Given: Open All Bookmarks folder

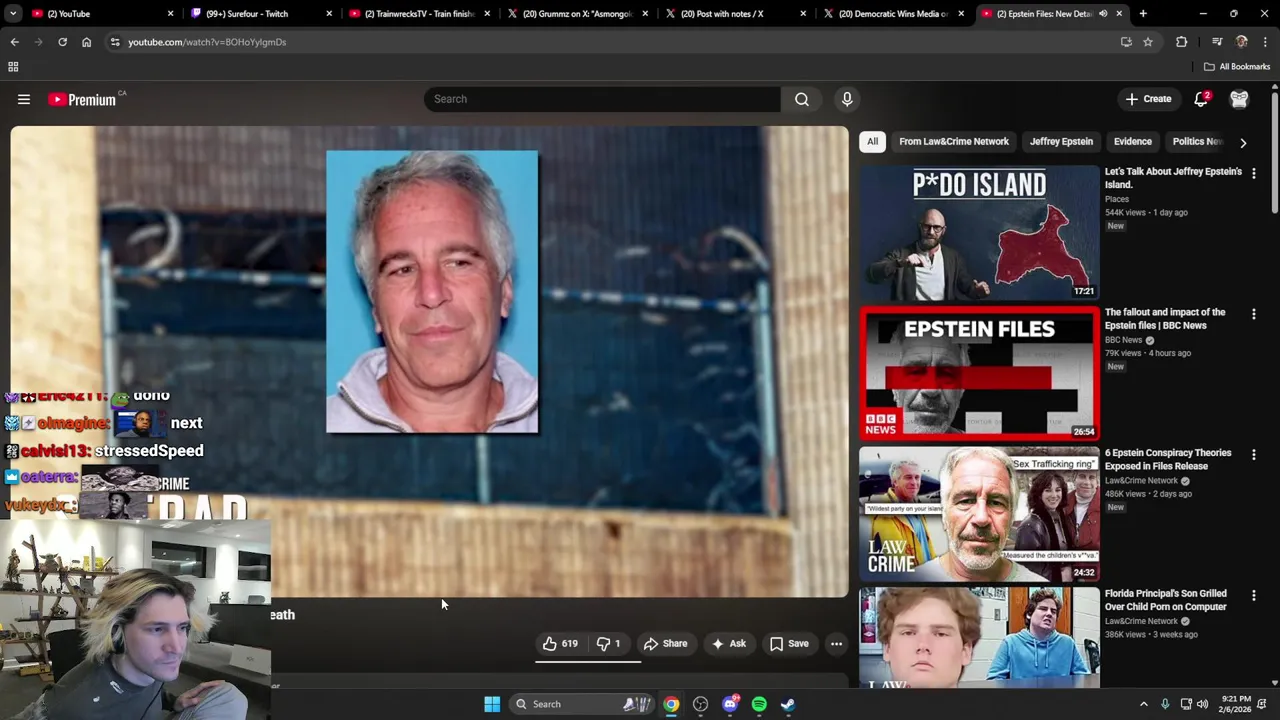Looking at the screenshot, I should [x=1237, y=67].
